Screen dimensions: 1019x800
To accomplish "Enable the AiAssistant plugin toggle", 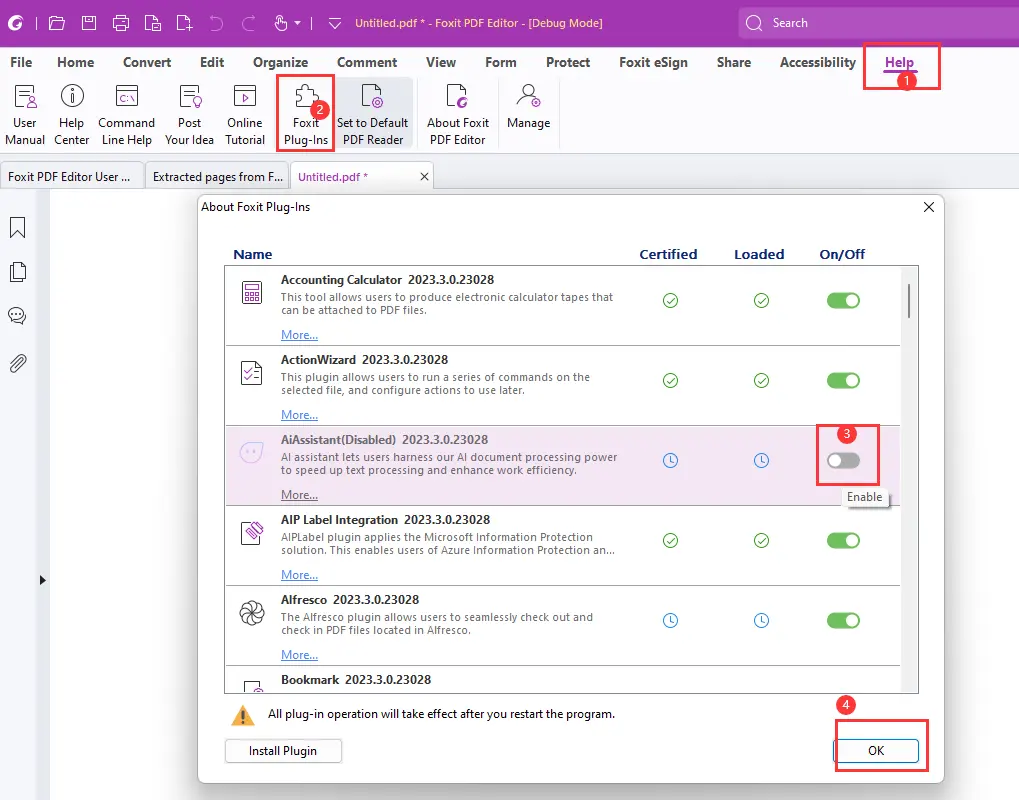I will coord(843,460).
